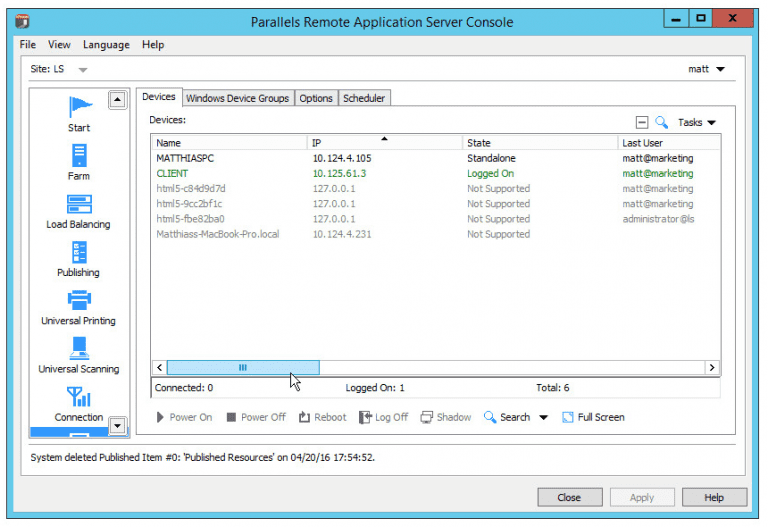Image resolution: width=768 pixels, height=527 pixels.
Task: Switch to Windows Device Groups tab
Action: (x=238, y=98)
